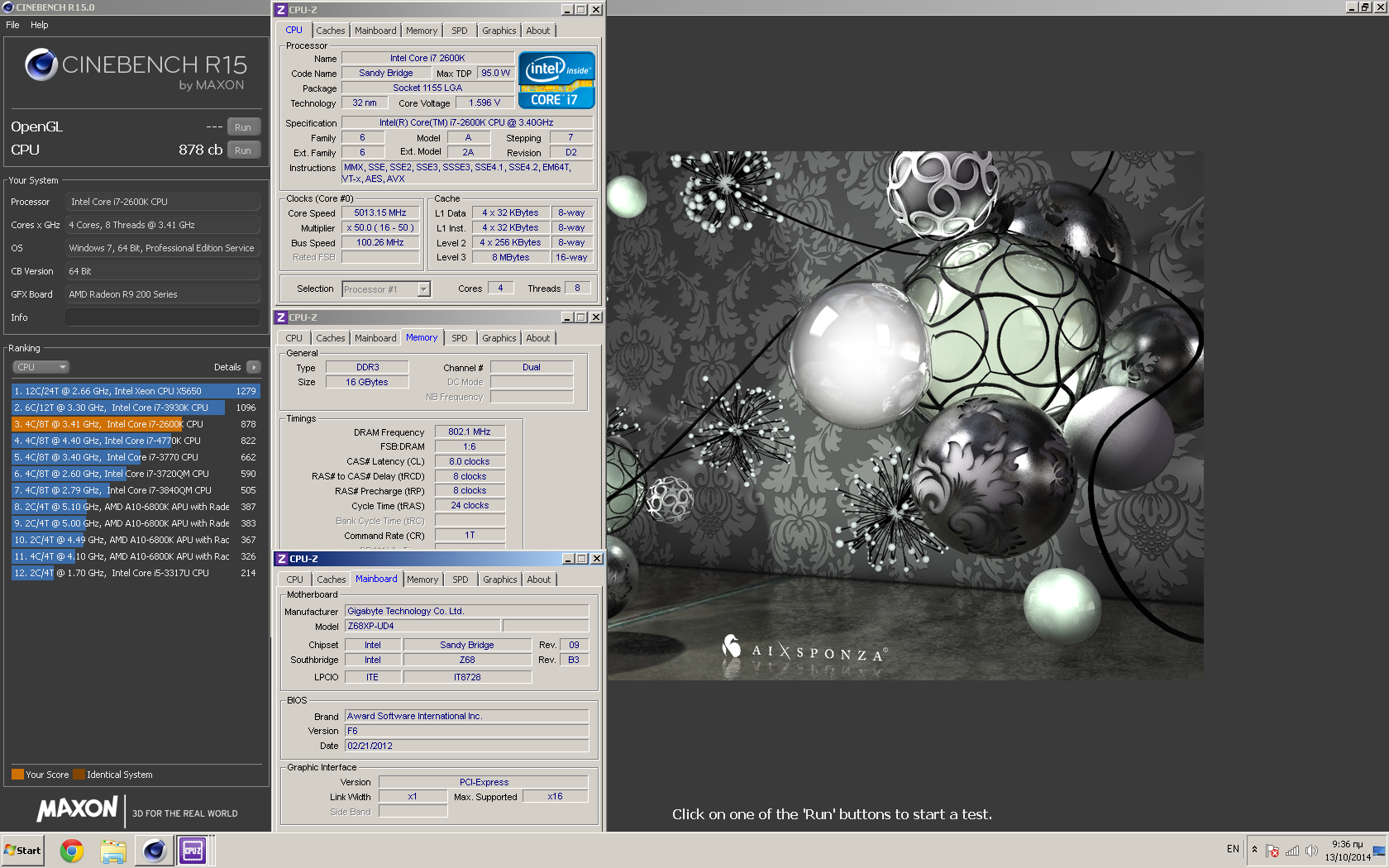The height and width of the screenshot is (868, 1389).
Task: Select the highlighted i7-2600K ranking row
Action: [x=136, y=424]
